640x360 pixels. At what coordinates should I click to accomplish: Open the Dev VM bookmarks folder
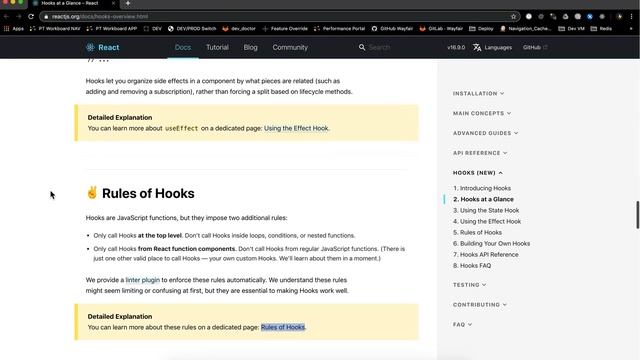point(571,29)
